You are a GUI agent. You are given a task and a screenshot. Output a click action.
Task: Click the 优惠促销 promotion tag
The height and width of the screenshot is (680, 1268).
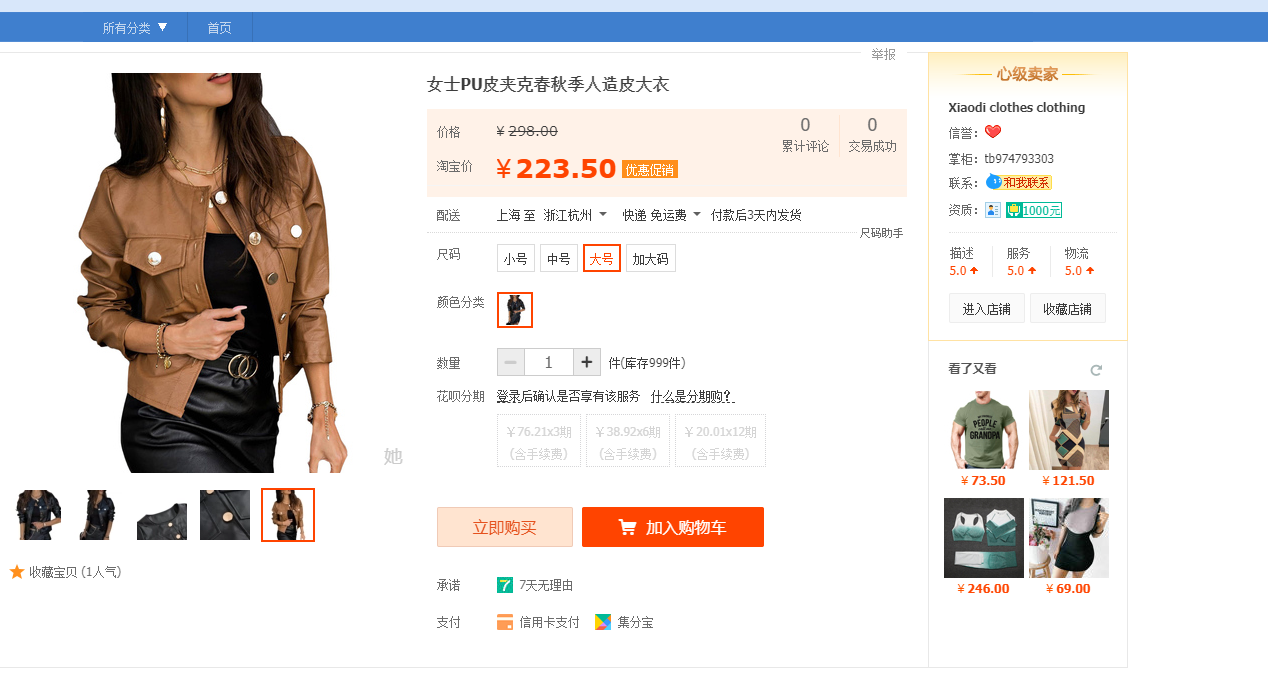[650, 169]
